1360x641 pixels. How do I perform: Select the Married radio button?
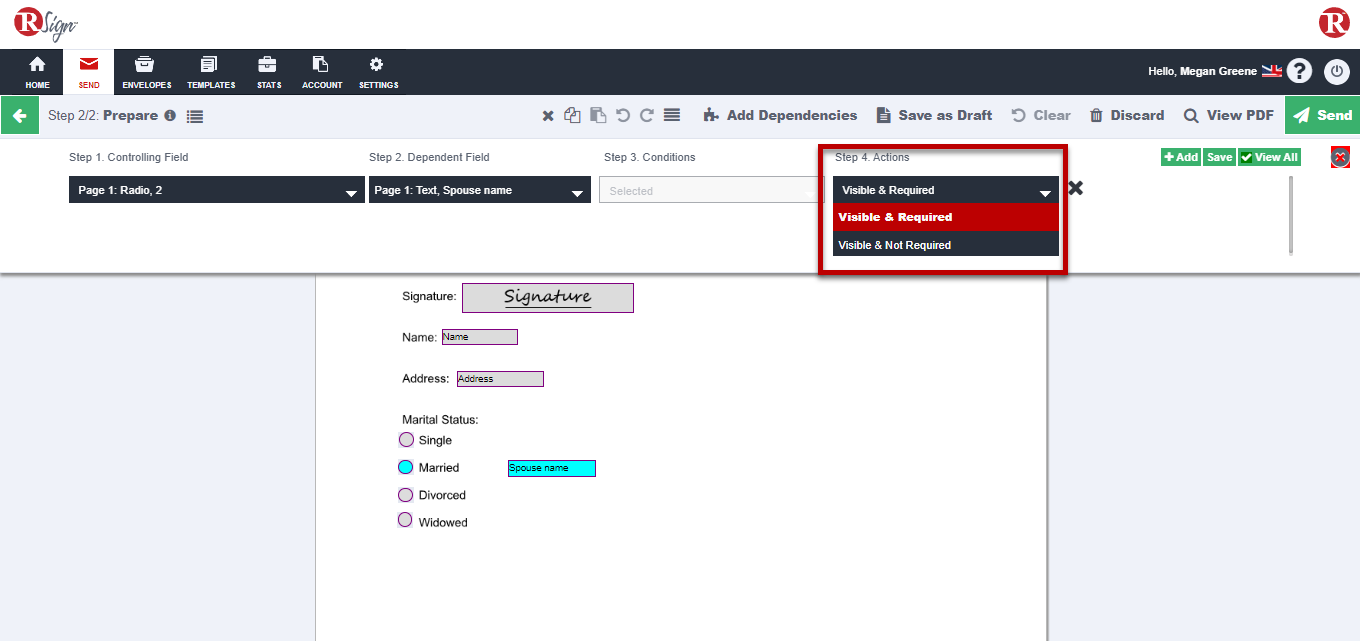pos(406,467)
